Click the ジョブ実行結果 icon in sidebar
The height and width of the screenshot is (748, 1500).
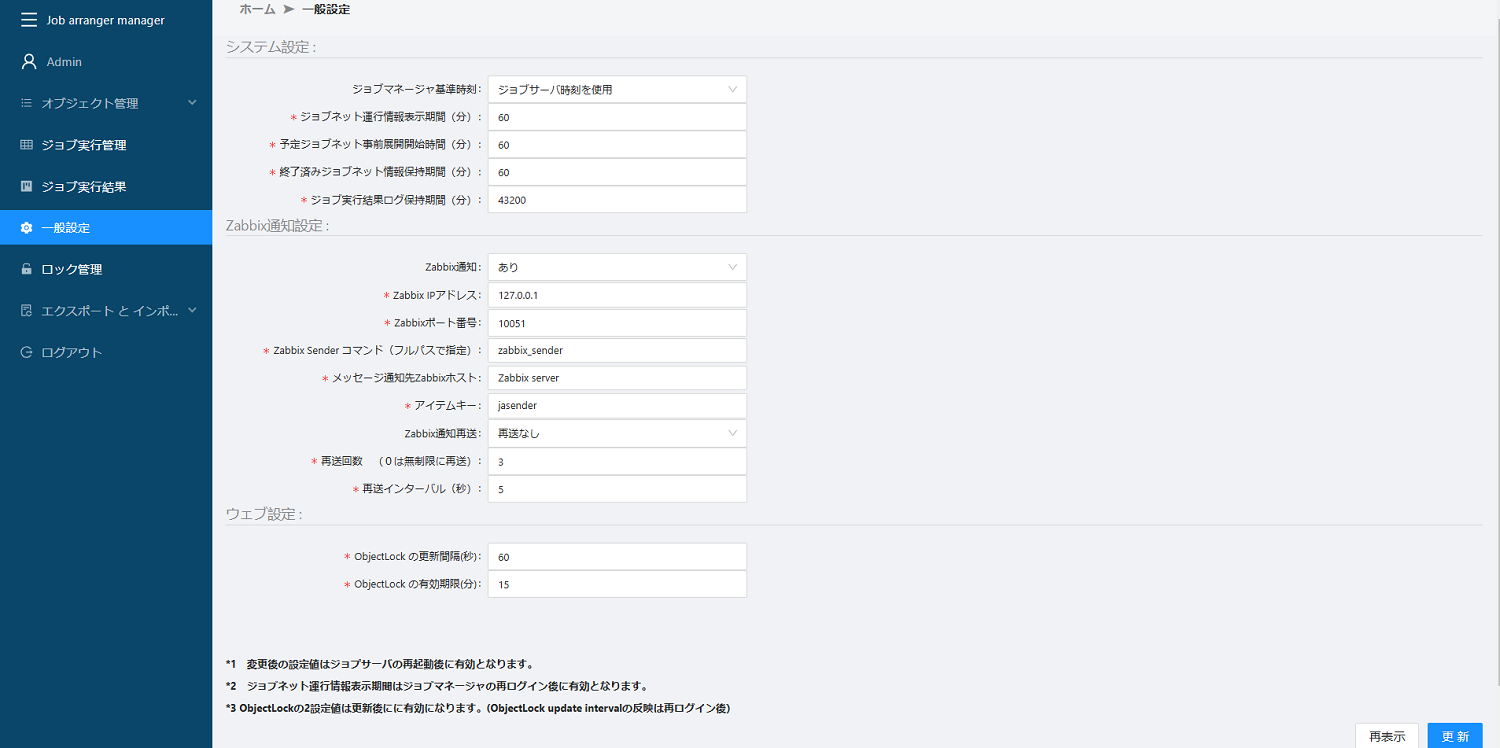click(x=27, y=187)
